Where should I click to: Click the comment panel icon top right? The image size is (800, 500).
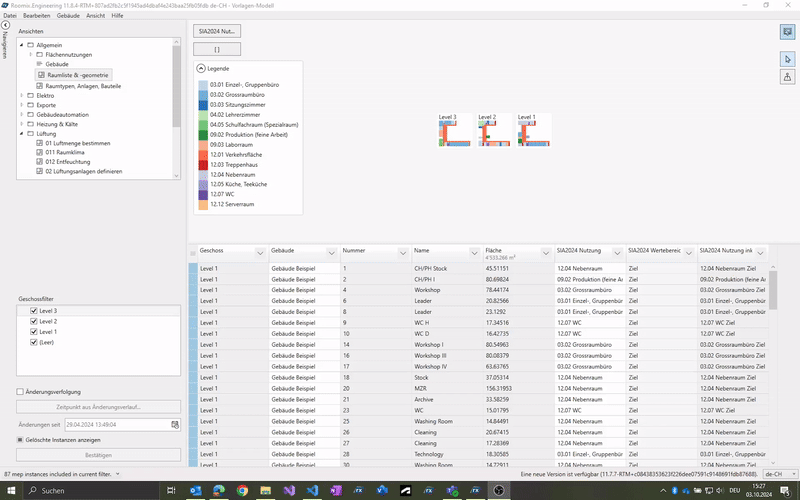pos(787,32)
